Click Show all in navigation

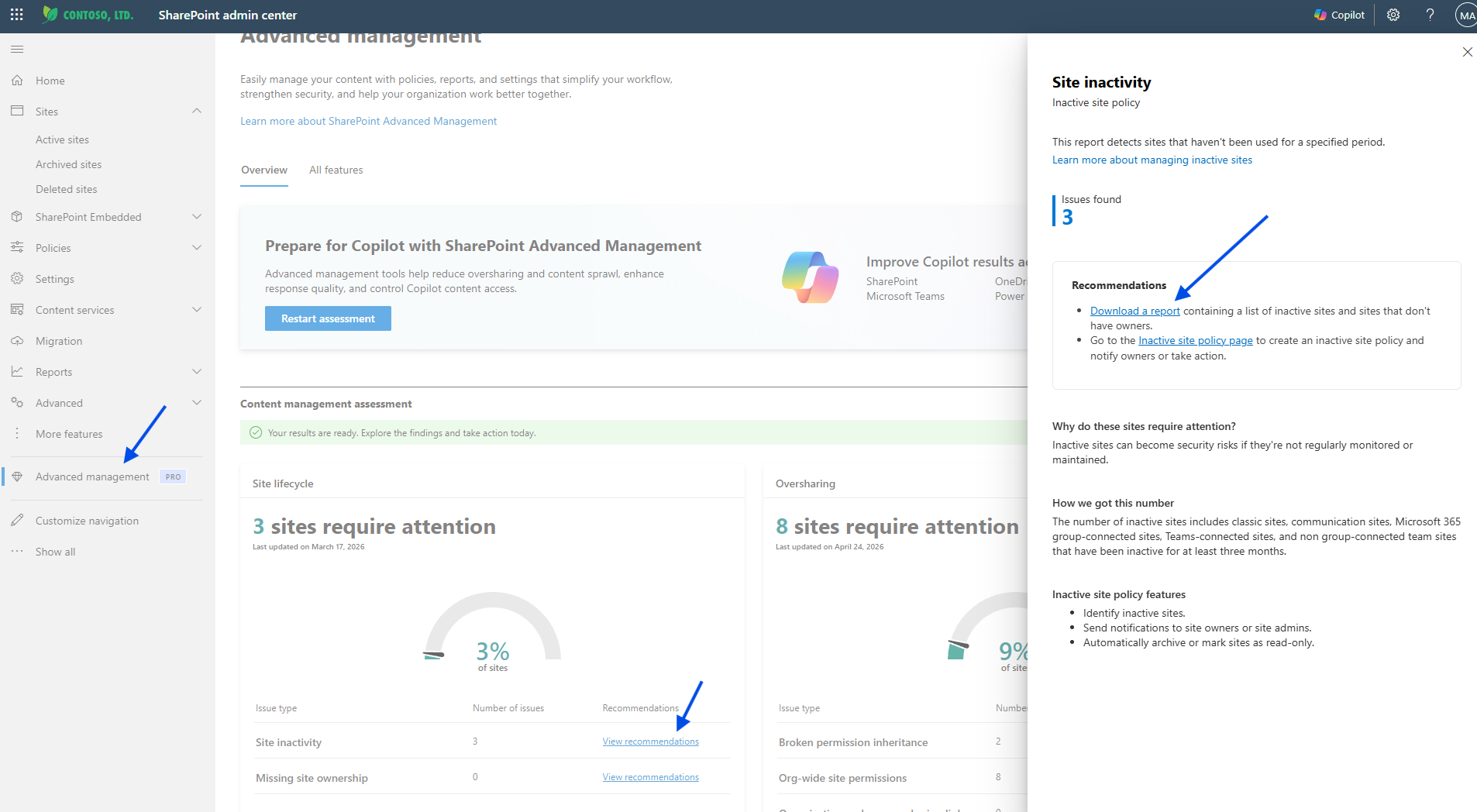pyautogui.click(x=55, y=552)
